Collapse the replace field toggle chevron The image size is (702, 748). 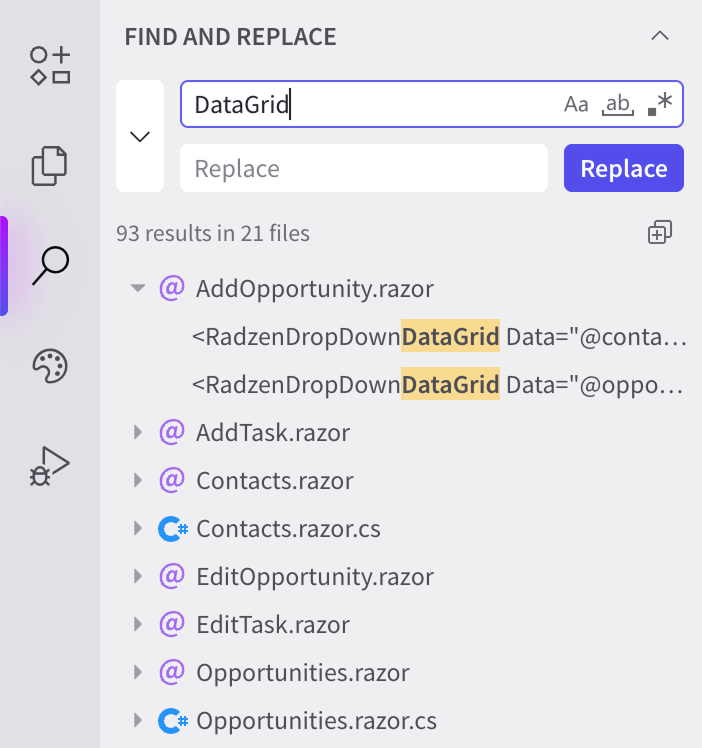140,136
